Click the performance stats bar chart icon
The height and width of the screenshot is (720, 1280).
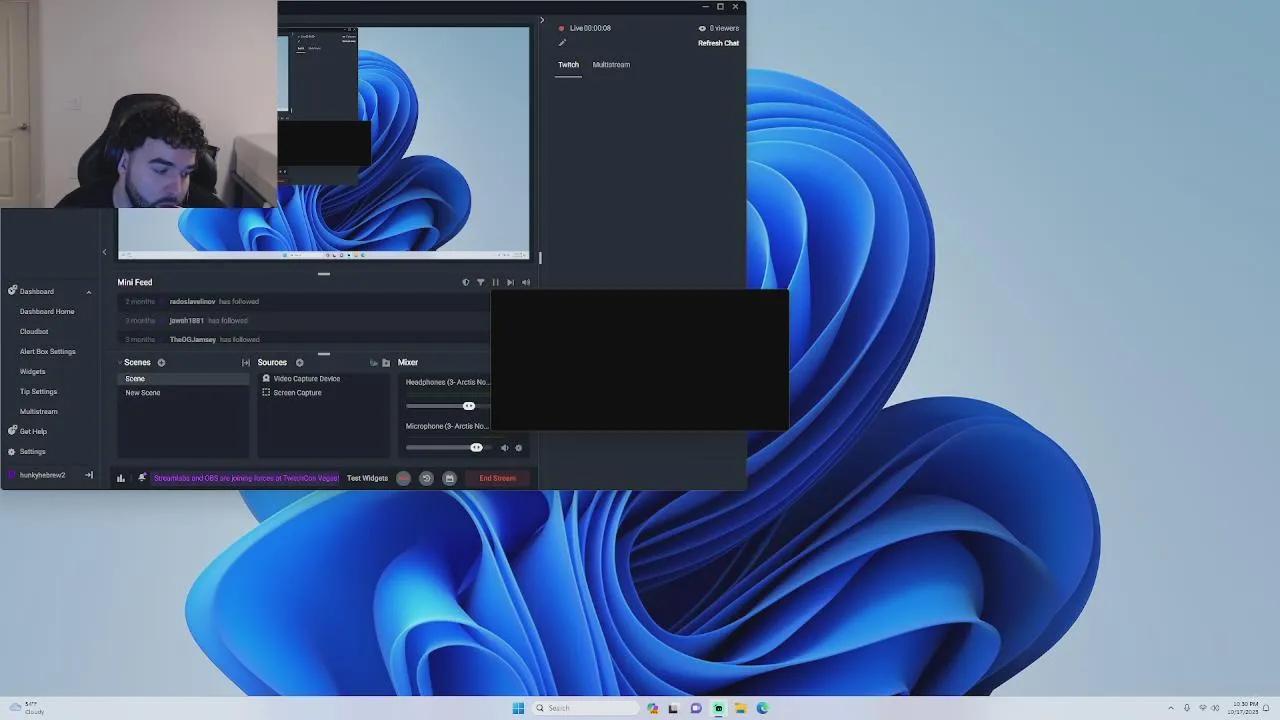(x=121, y=478)
